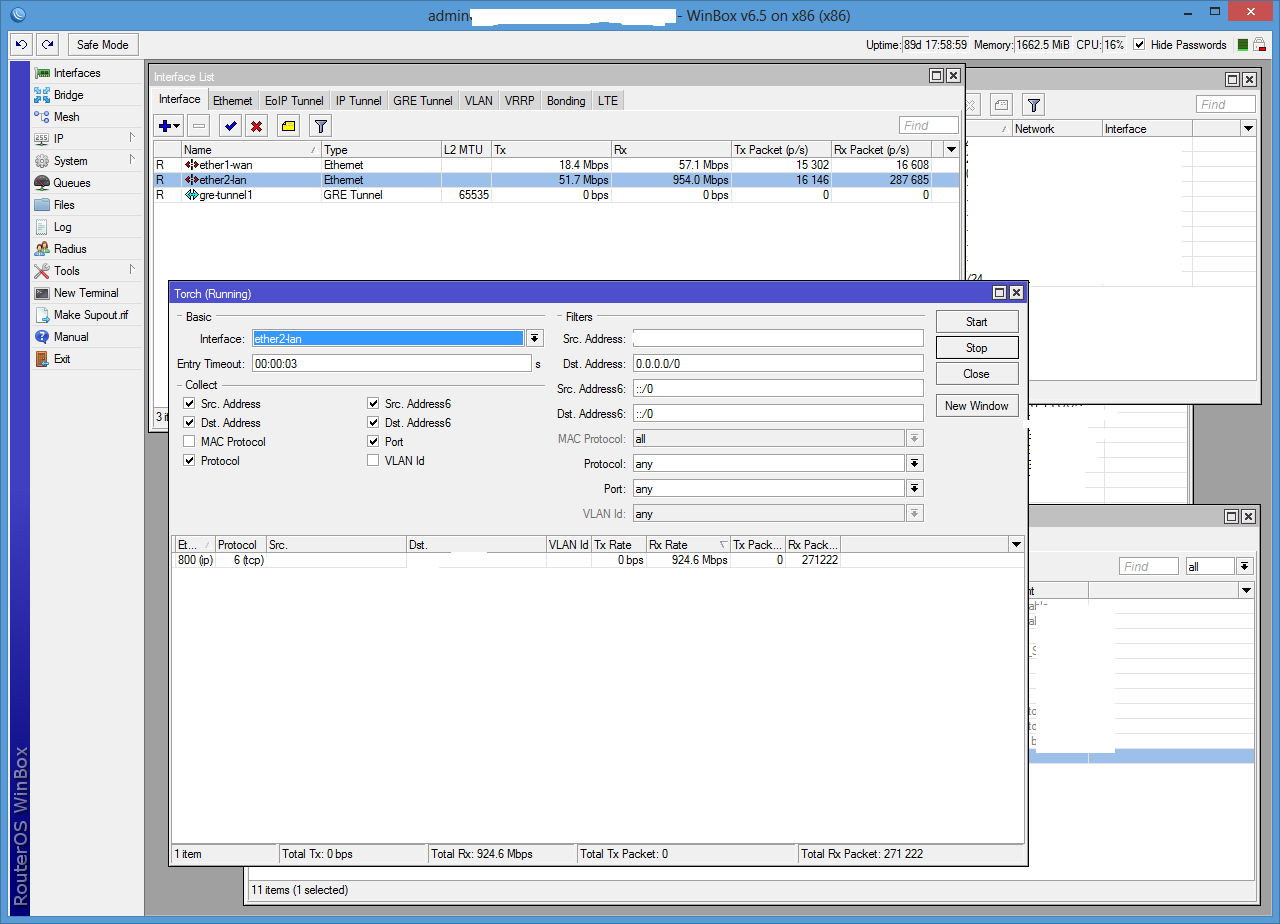Toggle Hide Passwords checkbox
1280x924 pixels.
[x=1140, y=45]
